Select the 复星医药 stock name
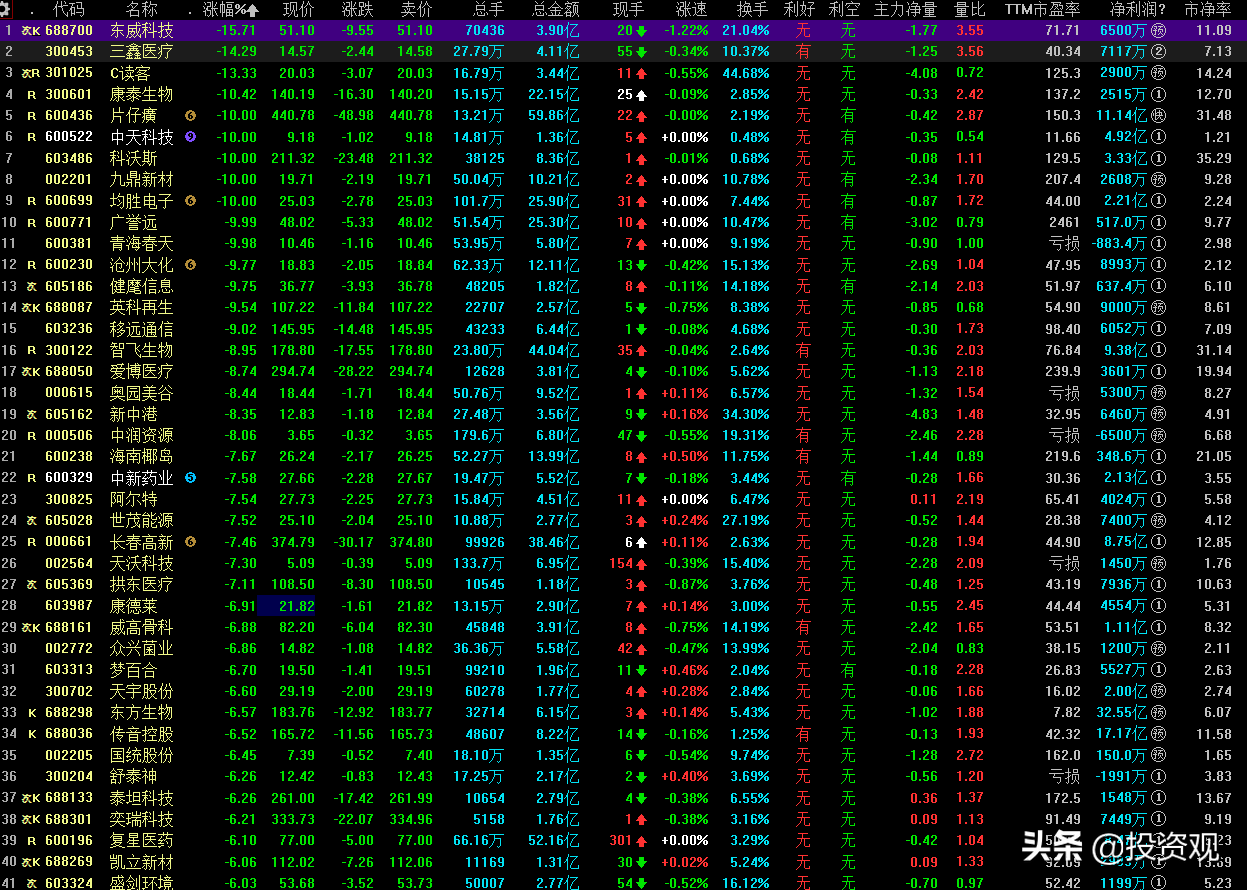Viewport: 1247px width, 890px height. pos(141,840)
